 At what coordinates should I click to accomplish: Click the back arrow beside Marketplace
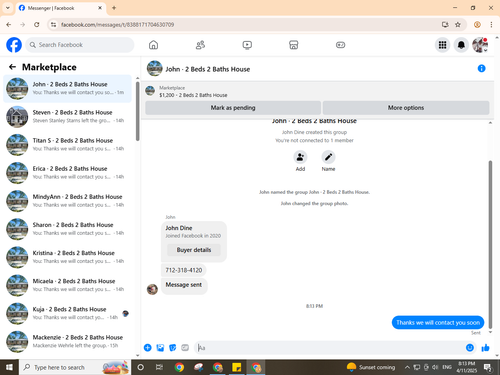[12, 67]
